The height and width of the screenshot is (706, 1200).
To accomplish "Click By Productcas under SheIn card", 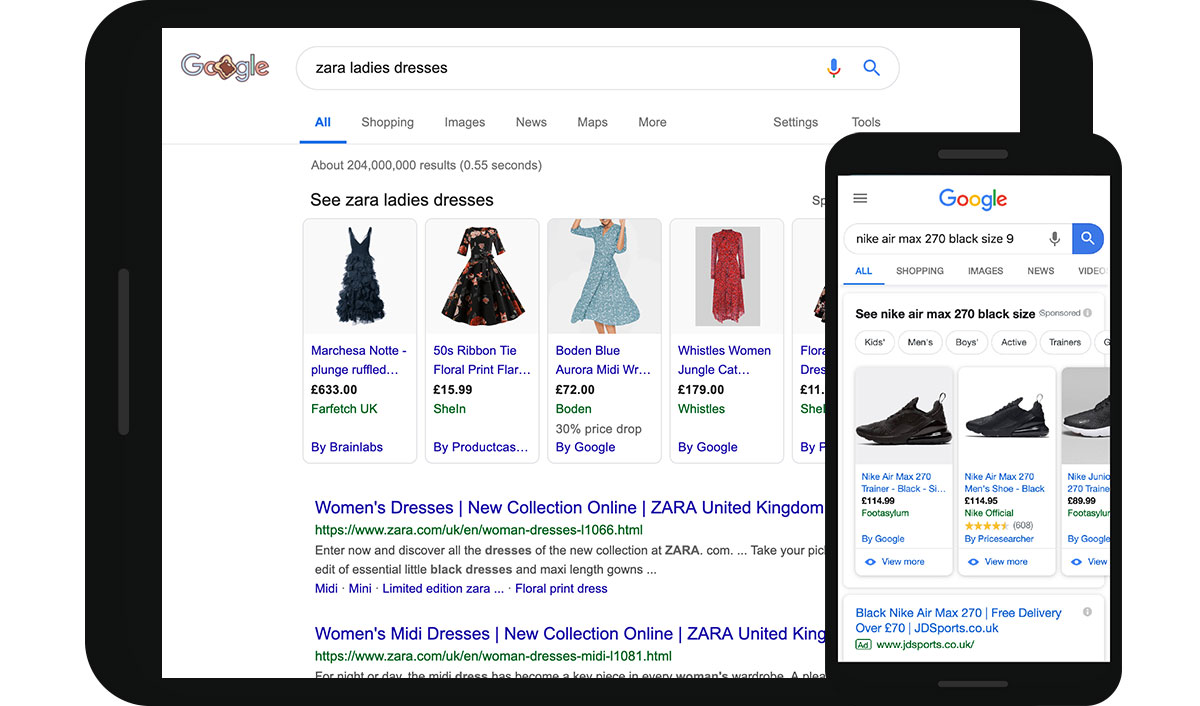I will pos(481,447).
